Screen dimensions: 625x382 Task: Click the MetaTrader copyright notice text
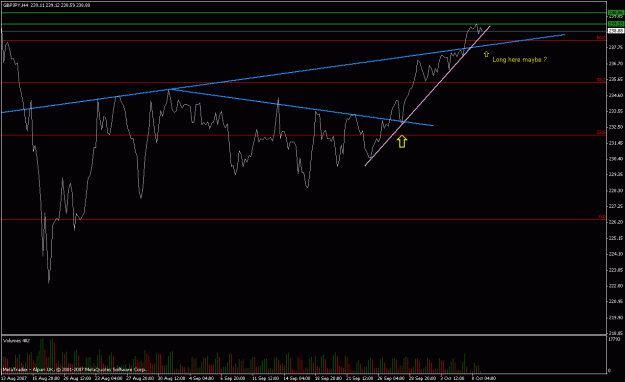tap(75, 370)
